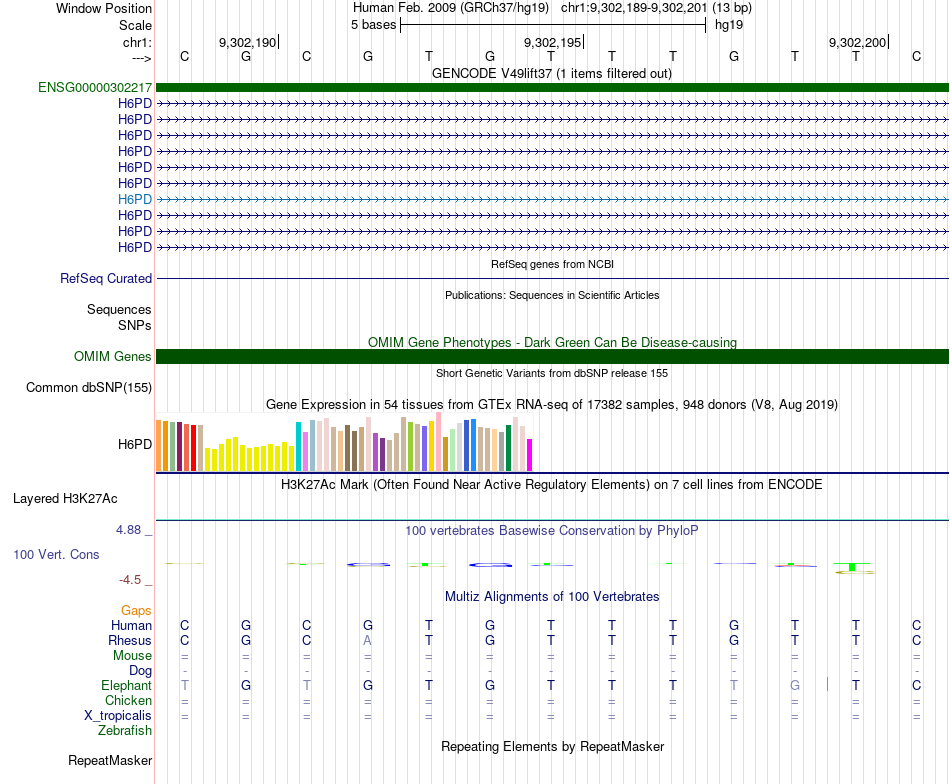Click the Rhesus mismatched A base

tap(368, 640)
